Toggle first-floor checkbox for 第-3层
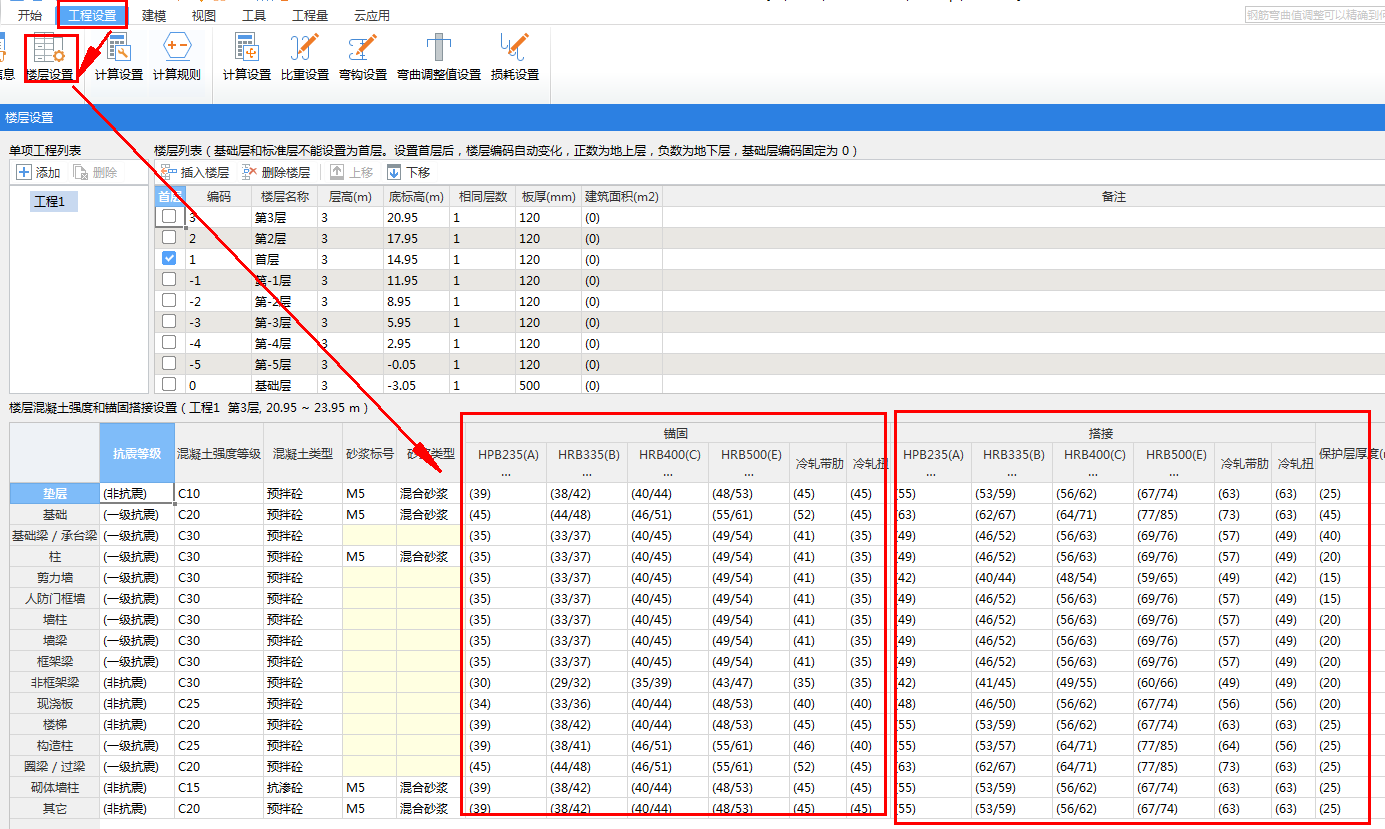Screen dimensions: 1385x829 169,321
